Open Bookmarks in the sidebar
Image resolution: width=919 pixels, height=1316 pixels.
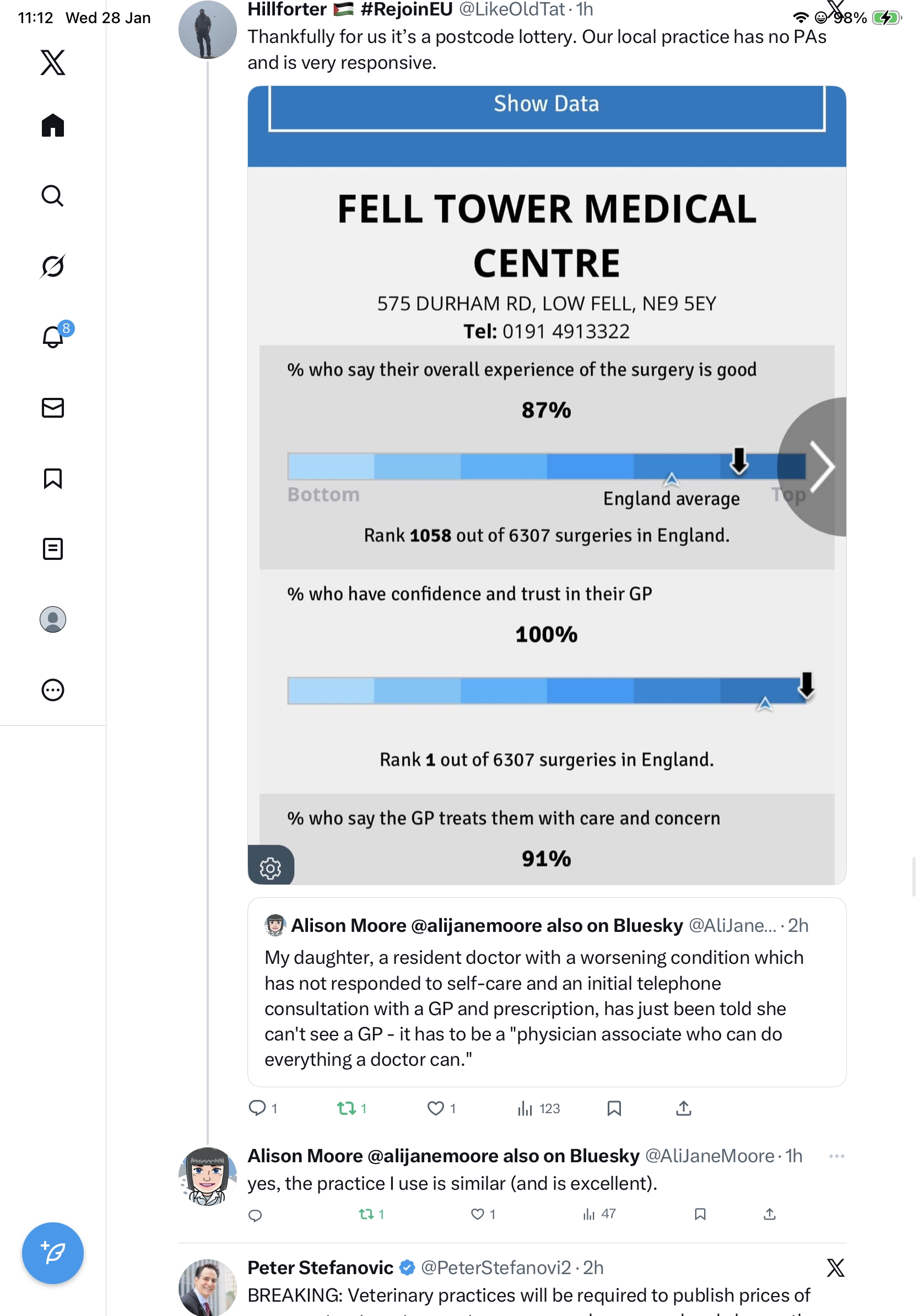[x=53, y=478]
